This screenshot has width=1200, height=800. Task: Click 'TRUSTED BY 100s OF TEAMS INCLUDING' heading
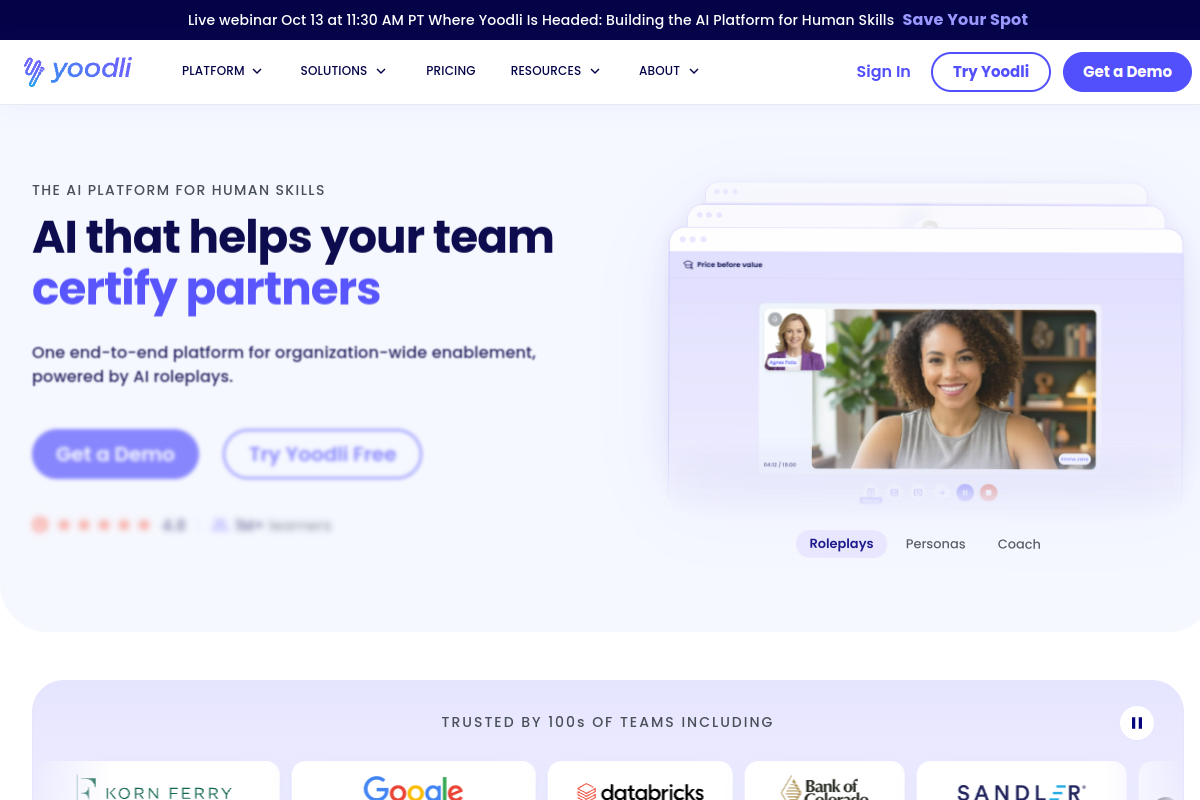pos(607,722)
